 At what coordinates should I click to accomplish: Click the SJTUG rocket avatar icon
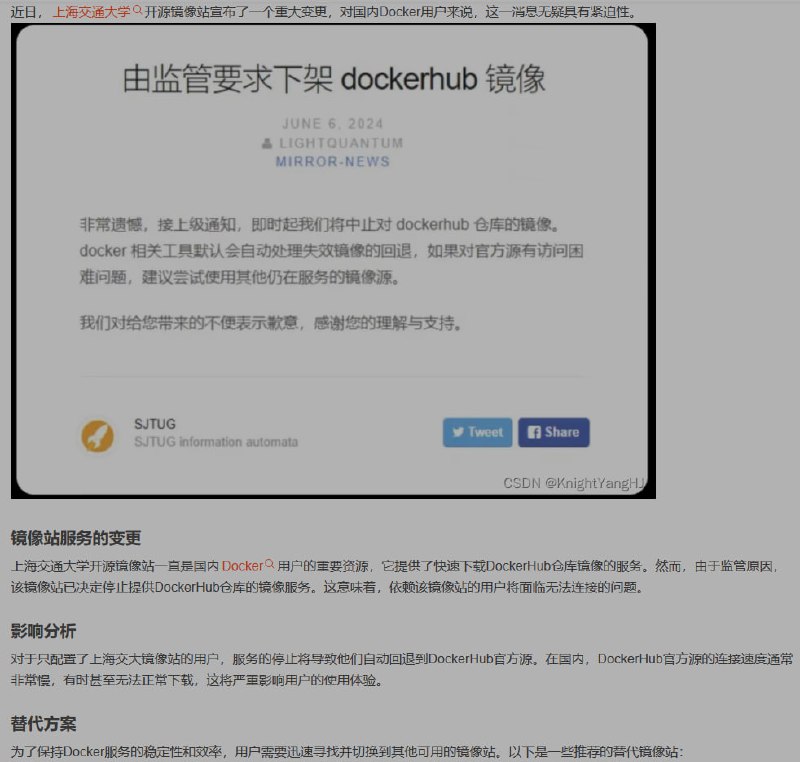click(x=97, y=434)
